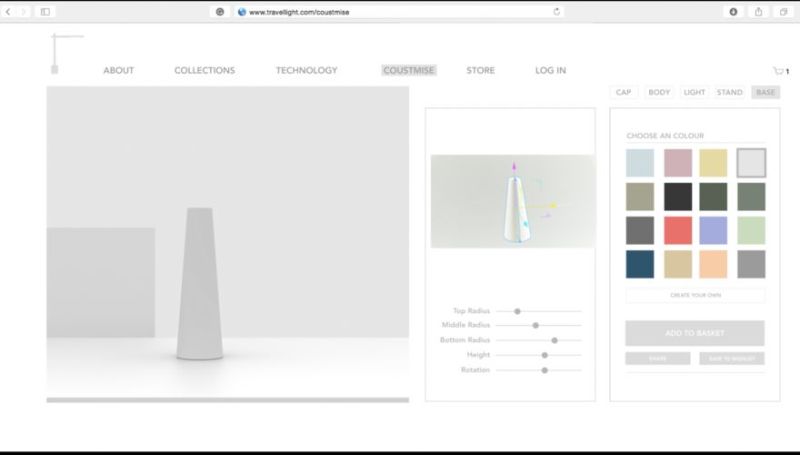Screen dimensions: 800x455
Task: Go forward using the browser forward arrow
Action: tap(23, 12)
